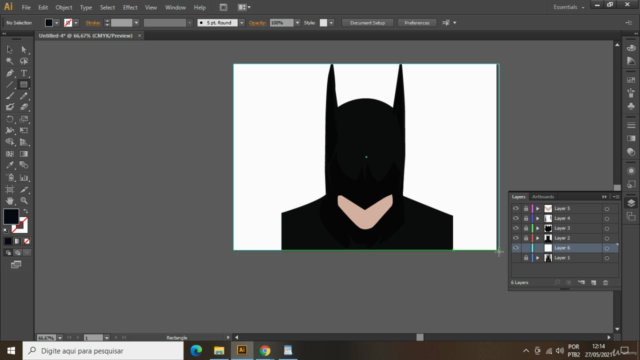Pick the Rectangle tool
Image resolution: width=640 pixels, height=360 pixels.
[24, 84]
